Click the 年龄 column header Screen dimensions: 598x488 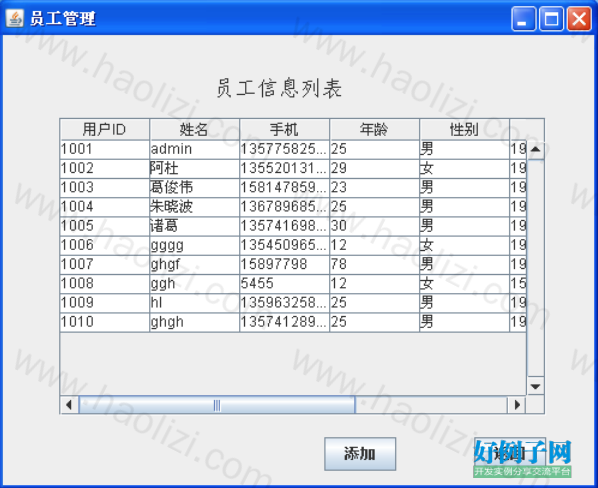(x=375, y=130)
